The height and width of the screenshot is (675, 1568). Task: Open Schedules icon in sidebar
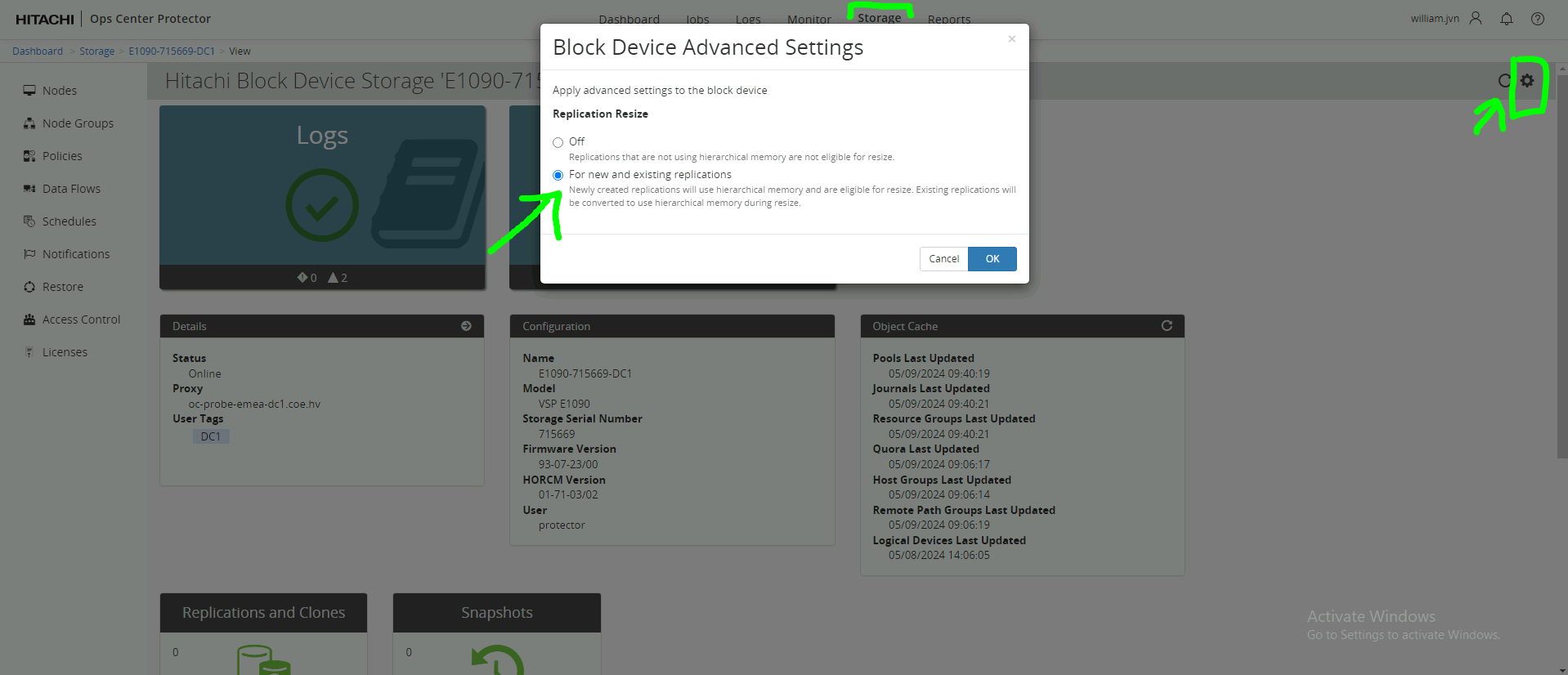coord(29,221)
